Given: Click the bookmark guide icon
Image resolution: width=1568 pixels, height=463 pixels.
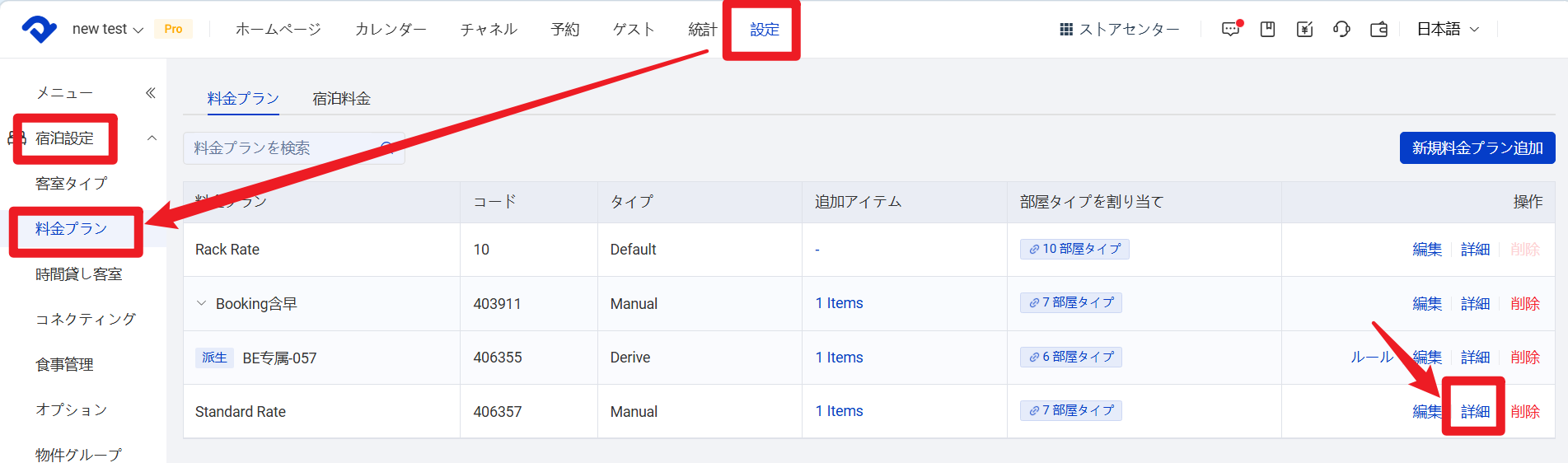Looking at the screenshot, I should [1268, 30].
